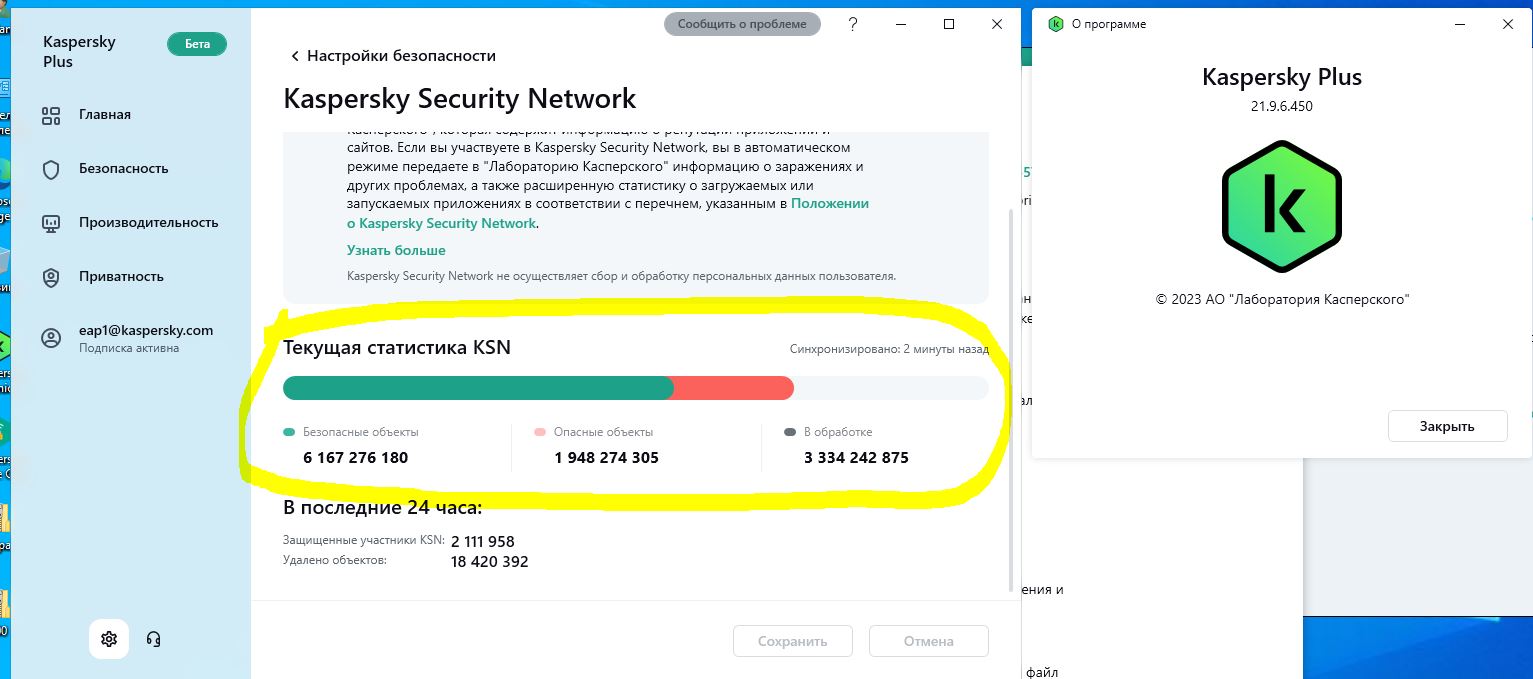The image size is (1533, 679).
Task: Click the Бета badge next to Kaspersky Plus
Action: pos(197,44)
